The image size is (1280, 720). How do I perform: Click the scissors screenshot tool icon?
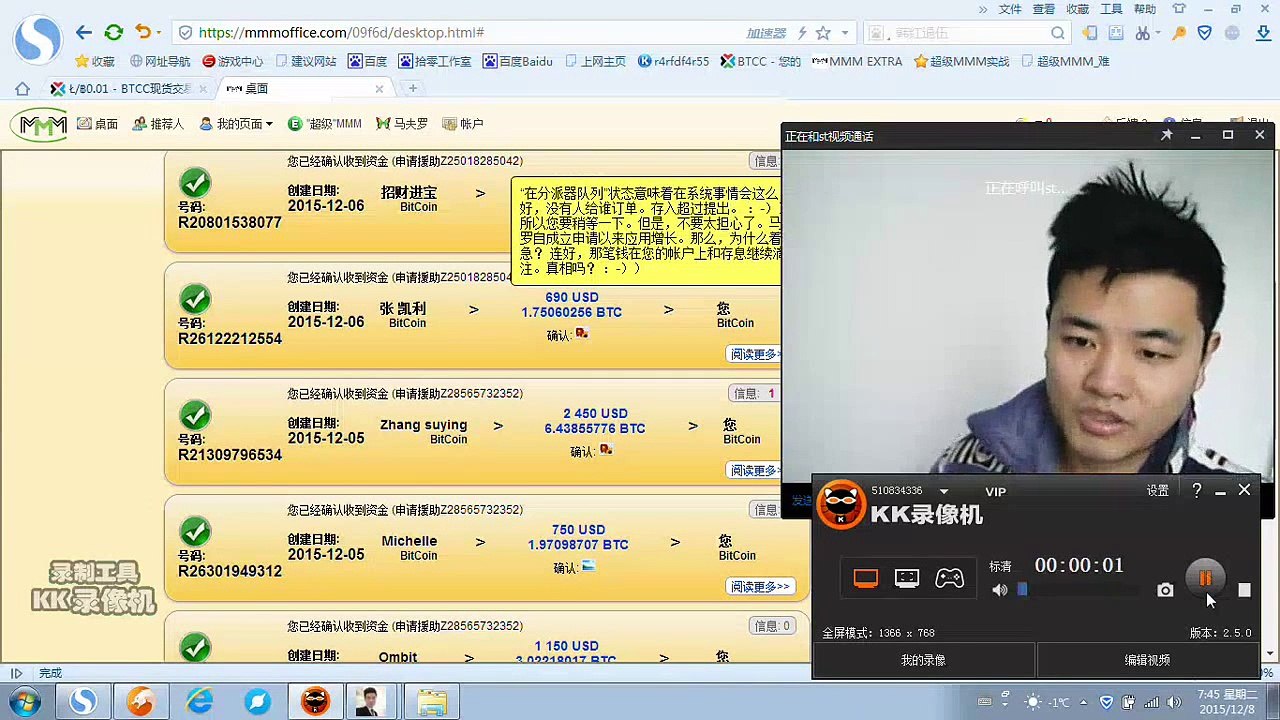(1142, 33)
